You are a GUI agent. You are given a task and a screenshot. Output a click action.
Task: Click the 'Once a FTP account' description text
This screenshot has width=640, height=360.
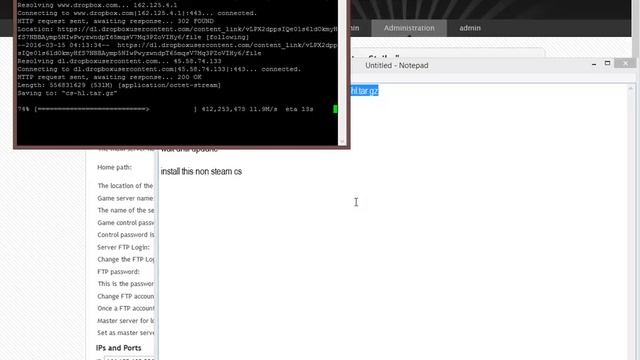126,309
